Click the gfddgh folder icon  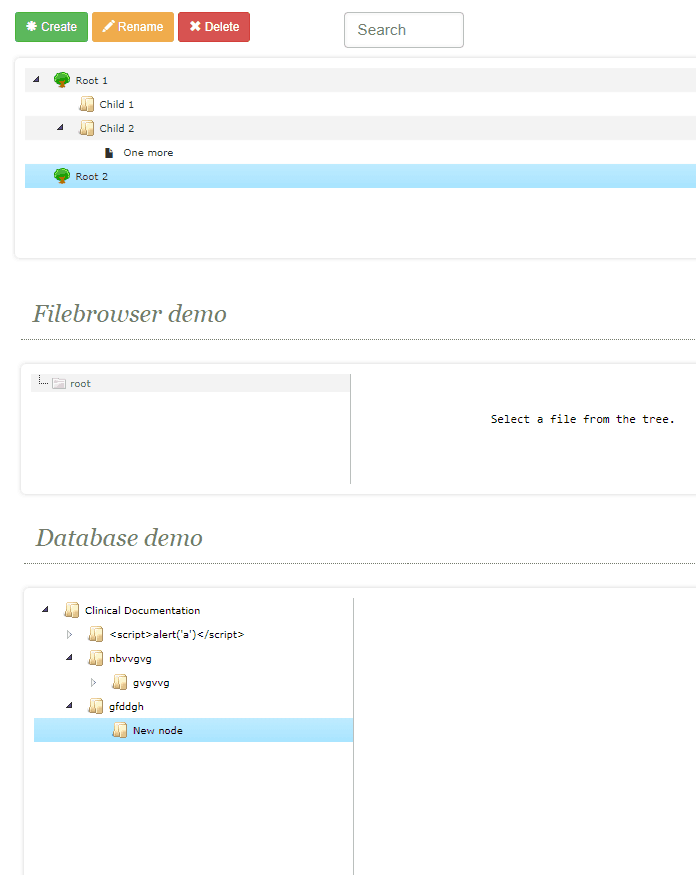(x=95, y=706)
